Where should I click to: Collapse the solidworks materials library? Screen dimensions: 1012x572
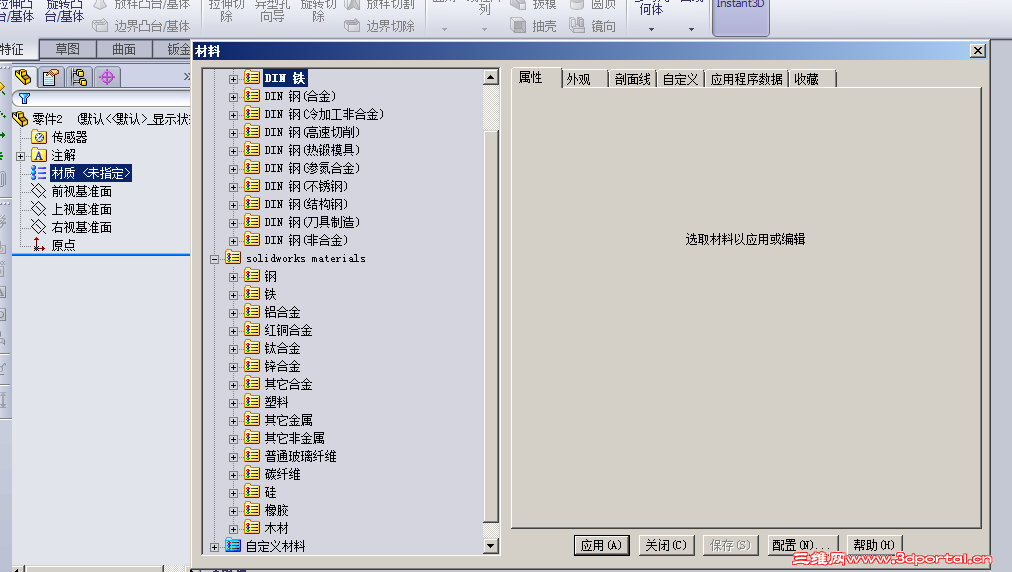[x=215, y=259]
